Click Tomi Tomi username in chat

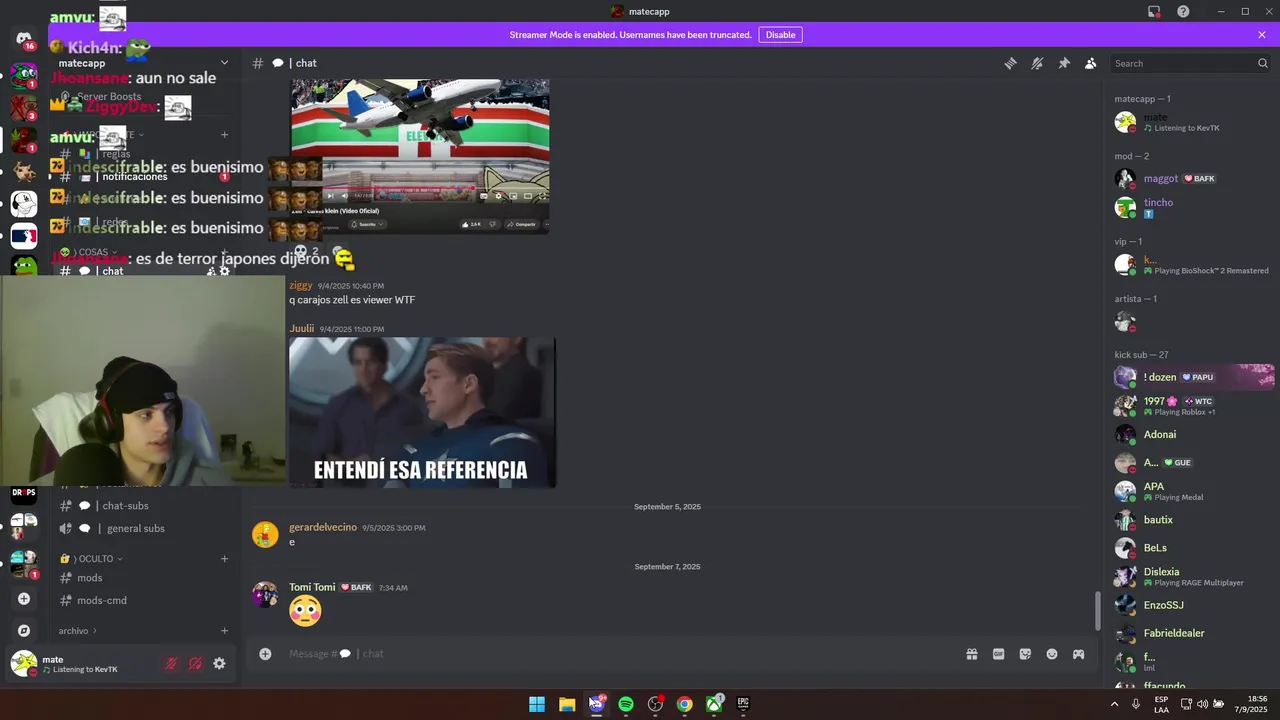[312, 587]
